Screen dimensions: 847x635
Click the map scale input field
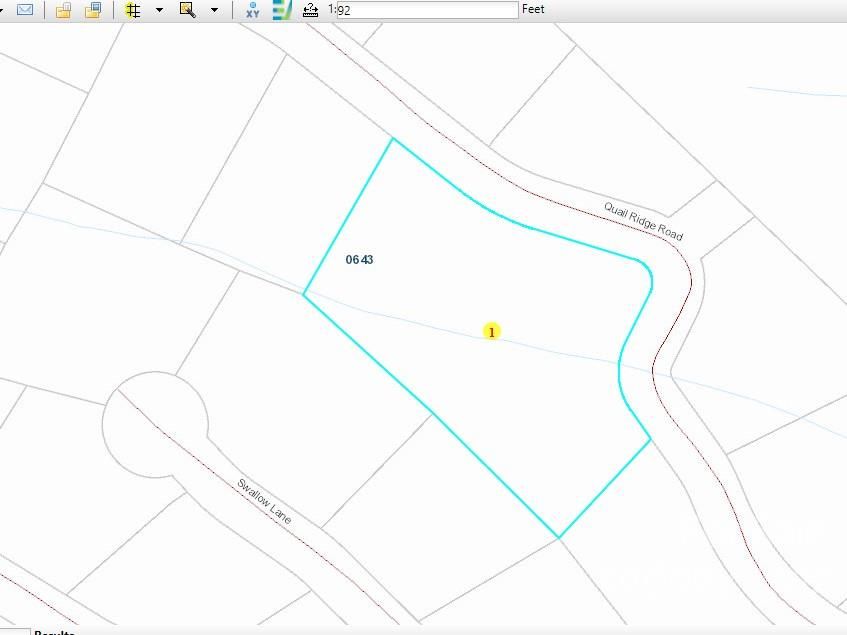[427, 10]
